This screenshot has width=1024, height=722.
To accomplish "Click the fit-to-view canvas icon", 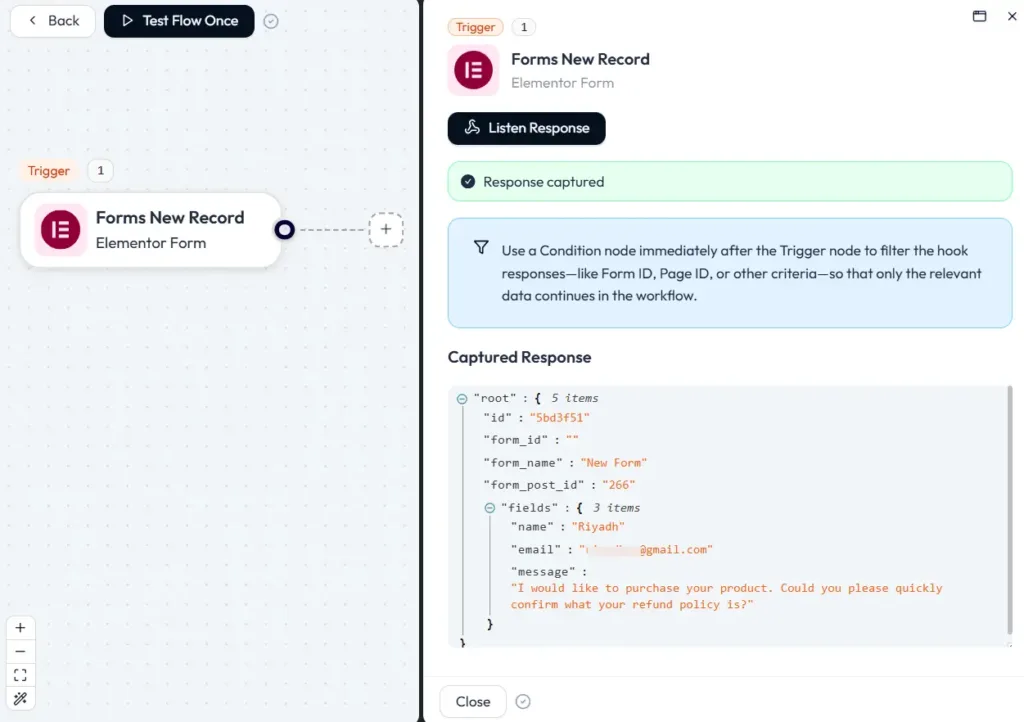I will (x=20, y=675).
